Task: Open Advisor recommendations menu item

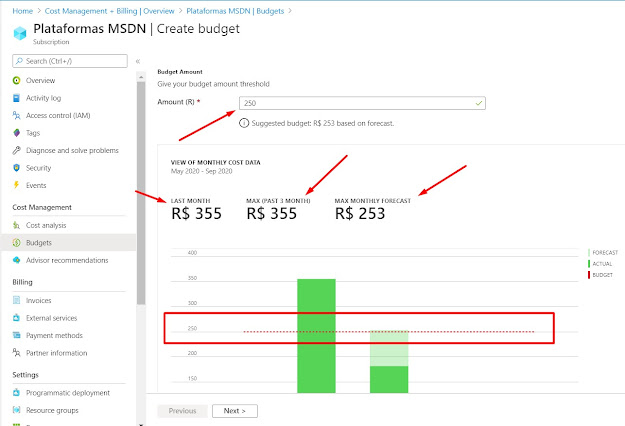Action: pyautogui.click(x=67, y=260)
